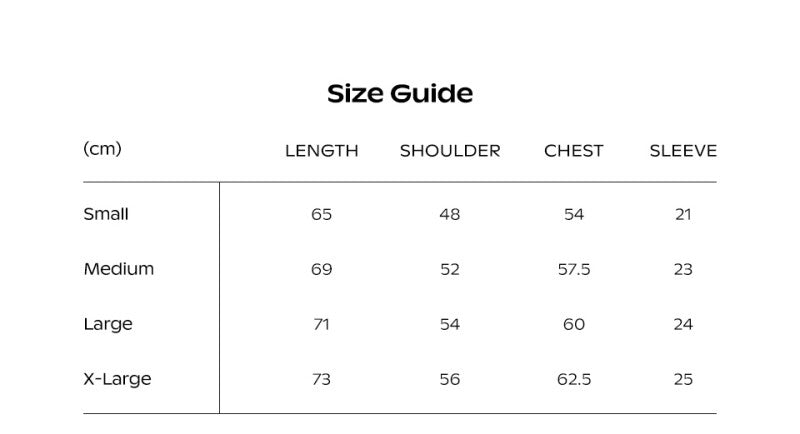Select the SLEEVE column header

coord(683,151)
